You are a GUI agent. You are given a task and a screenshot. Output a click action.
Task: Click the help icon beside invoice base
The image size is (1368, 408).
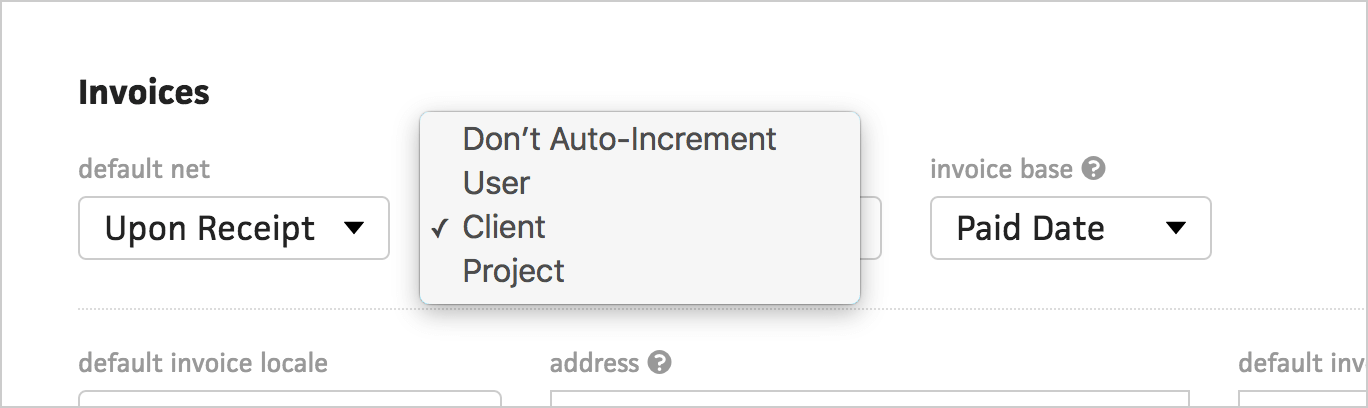1094,170
